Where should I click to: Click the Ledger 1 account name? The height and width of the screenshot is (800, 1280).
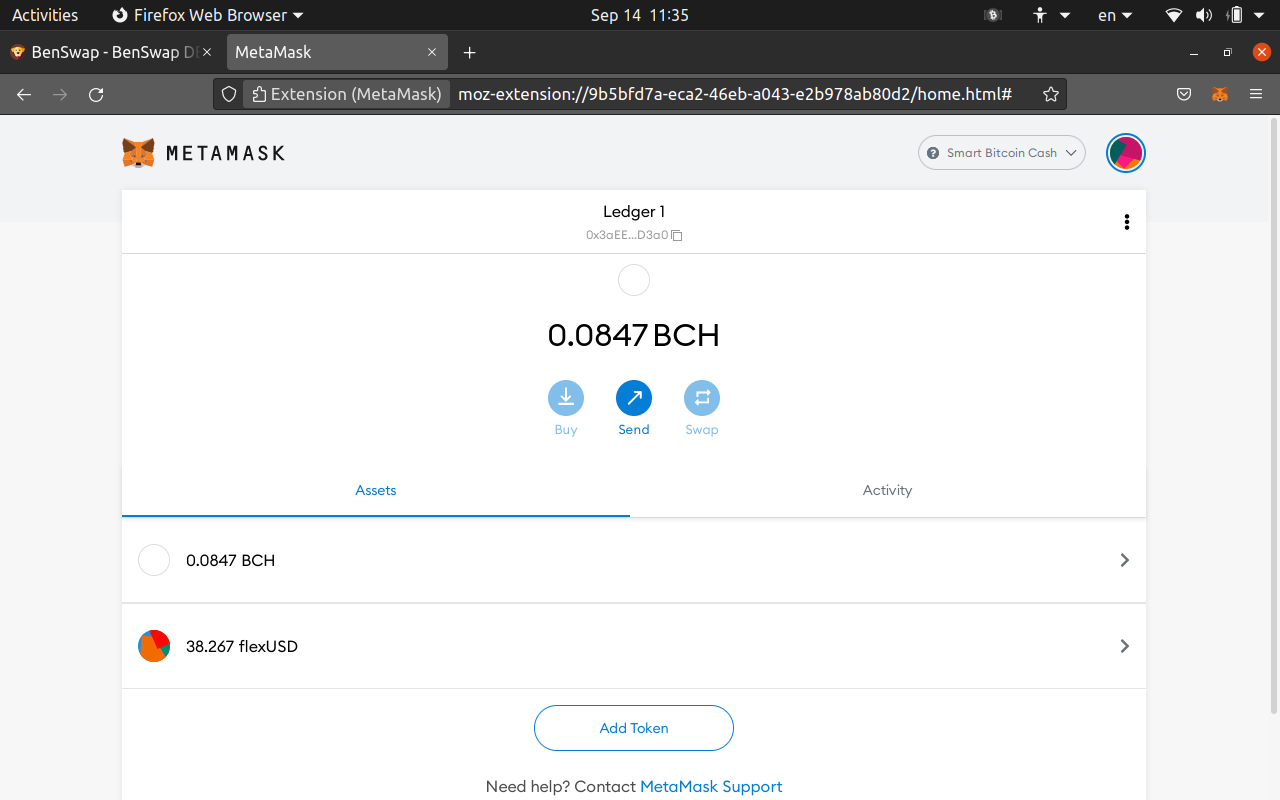tap(634, 212)
